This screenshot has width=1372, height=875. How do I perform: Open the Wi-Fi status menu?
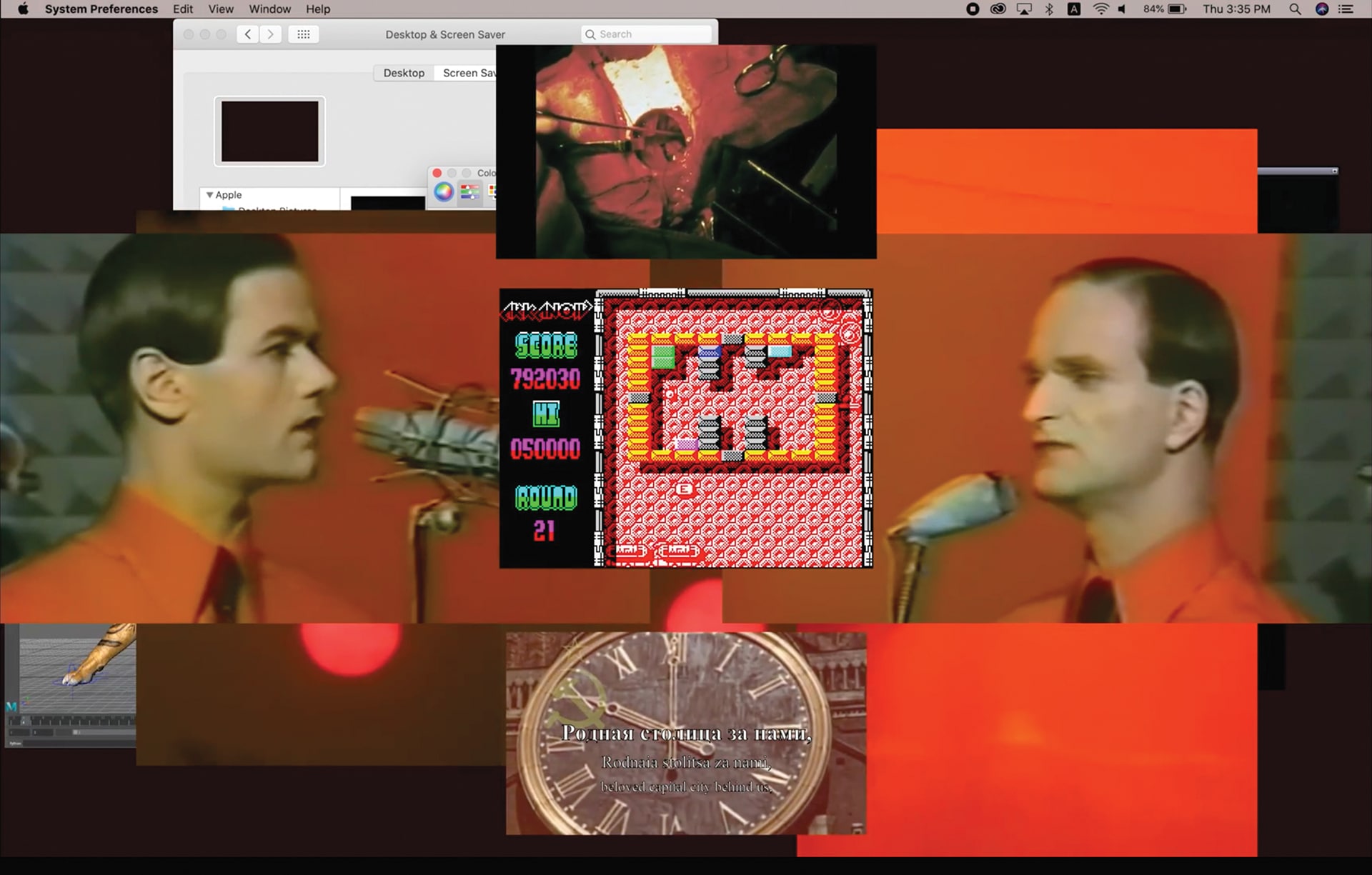click(x=1100, y=9)
